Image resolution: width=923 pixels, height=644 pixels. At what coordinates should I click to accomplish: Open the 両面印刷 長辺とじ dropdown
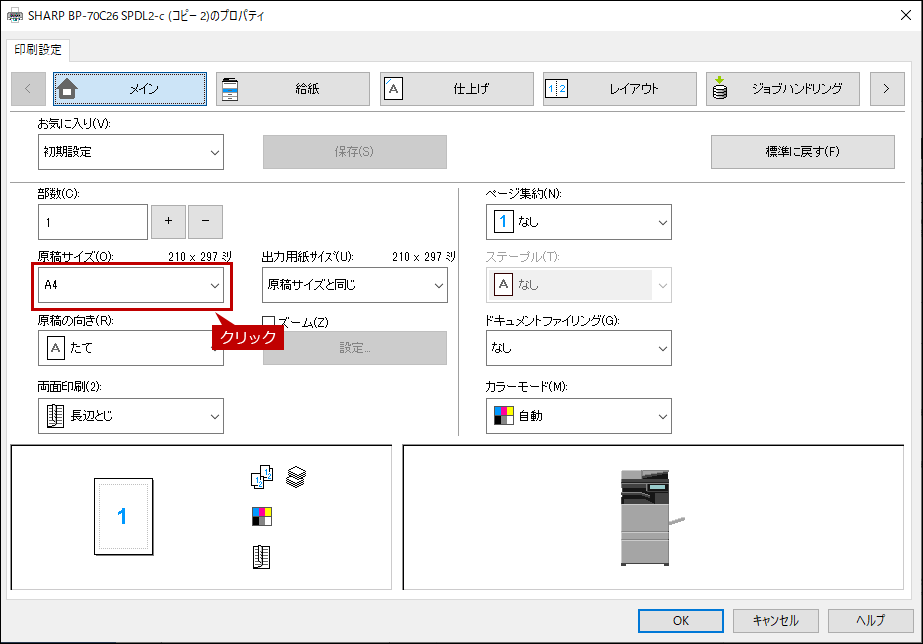click(131, 416)
